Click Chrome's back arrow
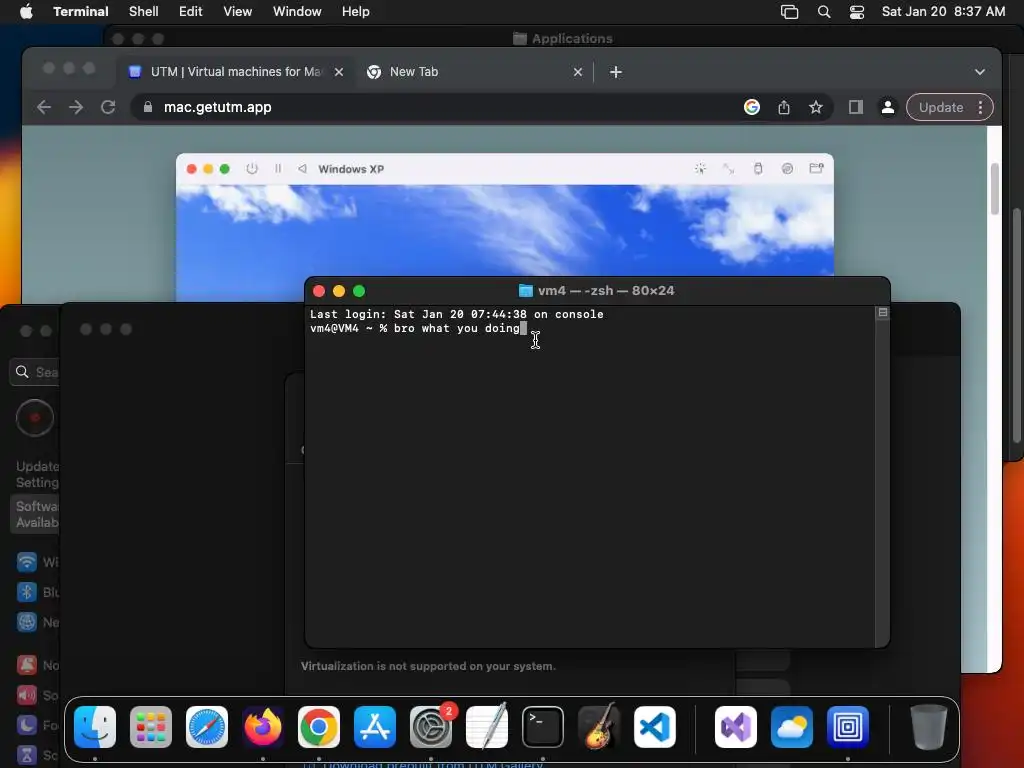The height and width of the screenshot is (768, 1024). click(x=44, y=107)
